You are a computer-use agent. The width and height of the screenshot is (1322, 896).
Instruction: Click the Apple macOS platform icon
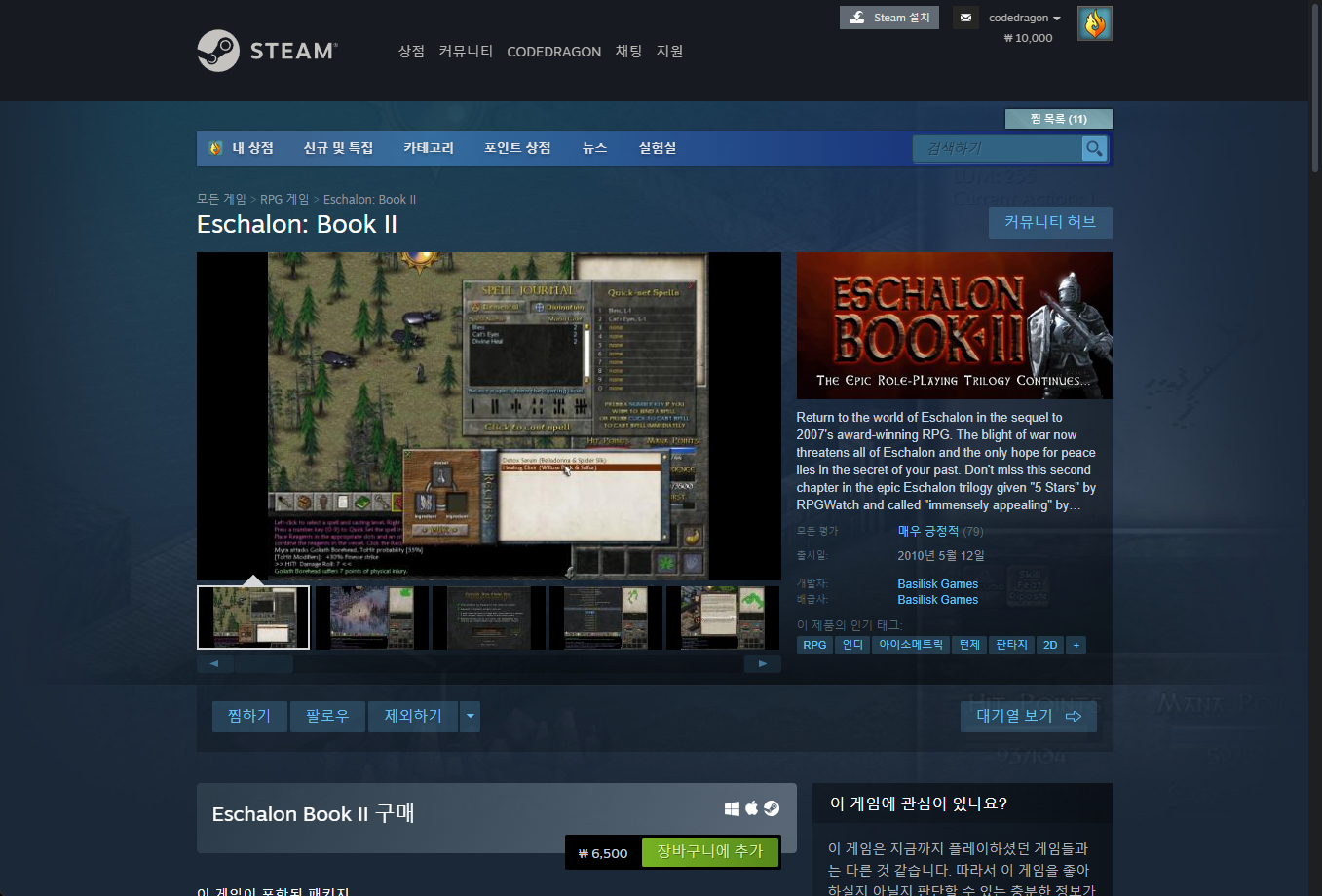pyautogui.click(x=751, y=808)
